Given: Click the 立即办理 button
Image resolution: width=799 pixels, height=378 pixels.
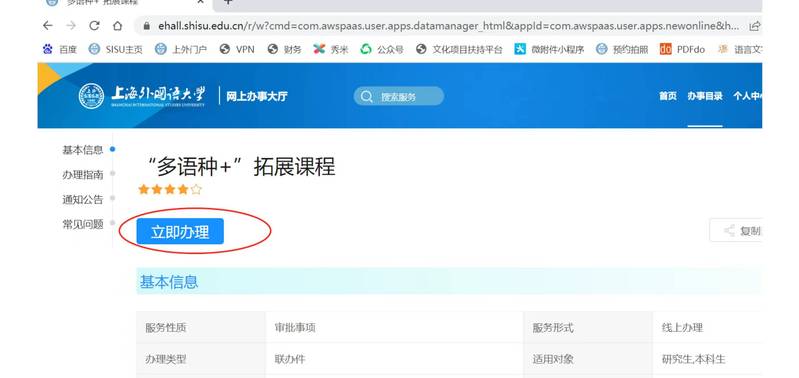Looking at the screenshot, I should [x=180, y=232].
